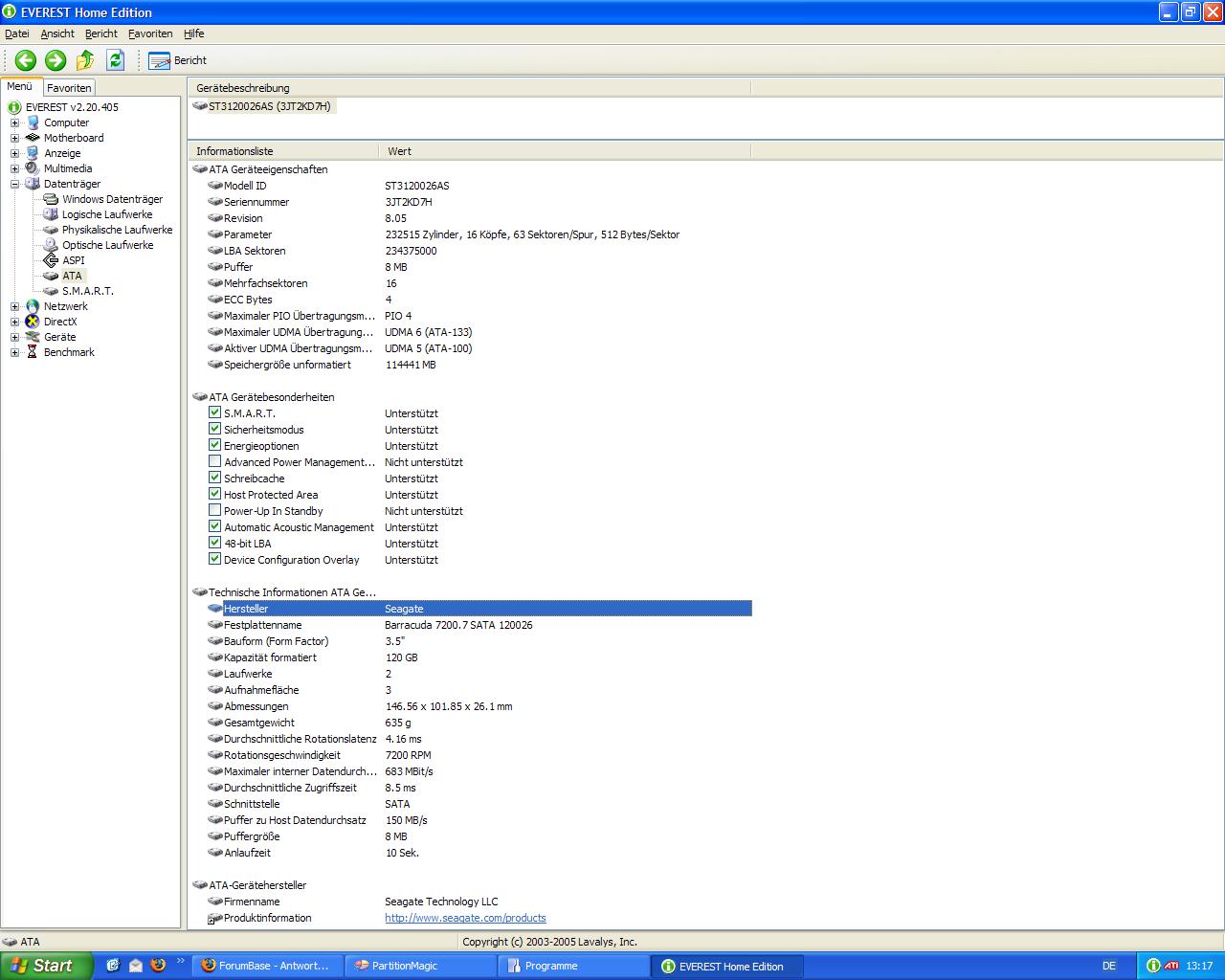Expand the Anzeige tree node
This screenshot has height=980, width=1225.
point(14,153)
